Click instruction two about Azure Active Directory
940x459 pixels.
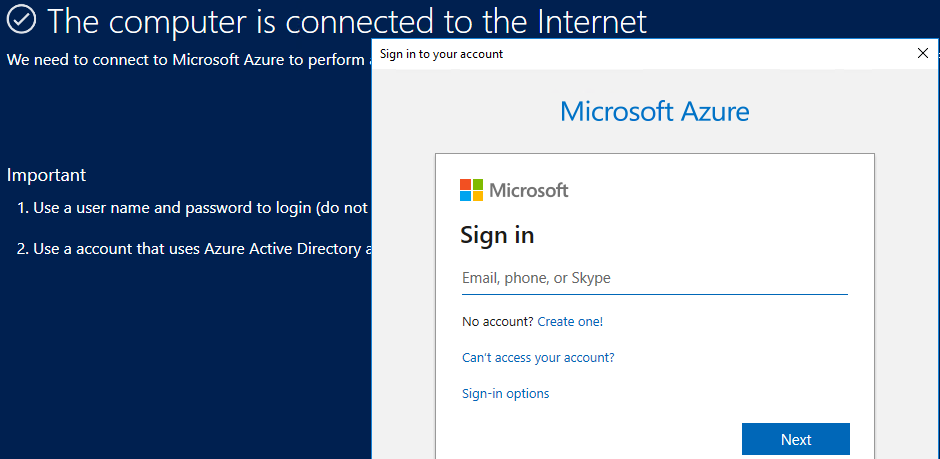[194, 249]
